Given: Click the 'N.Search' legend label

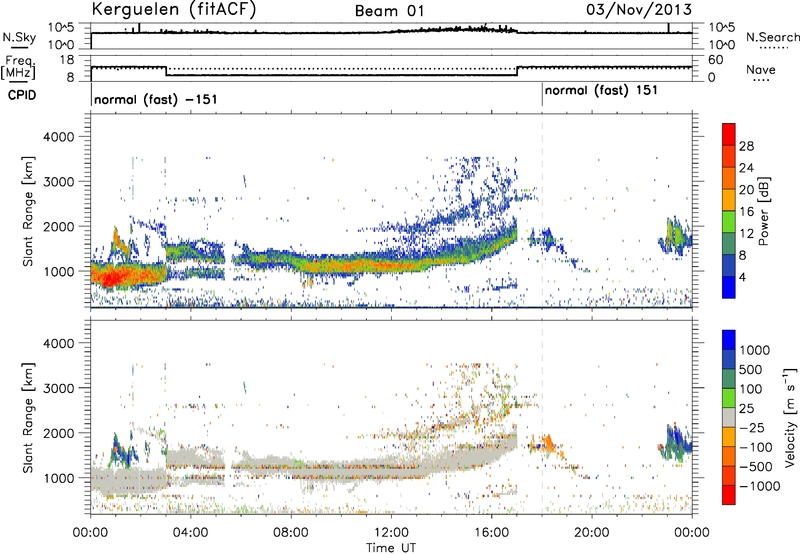Looking at the screenshot, I should tap(772, 37).
